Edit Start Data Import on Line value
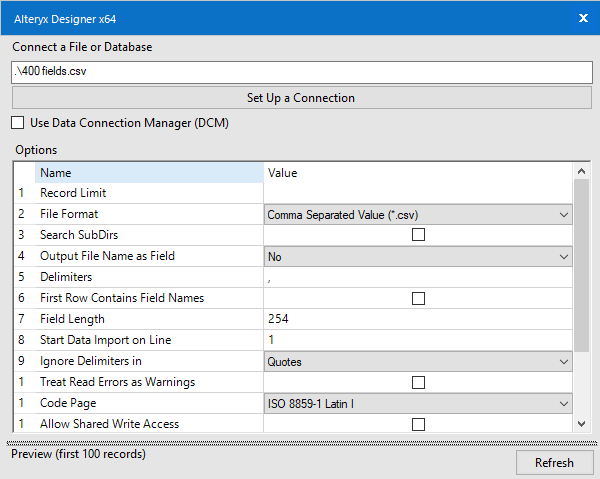The height and width of the screenshot is (479, 600). [x=417, y=340]
